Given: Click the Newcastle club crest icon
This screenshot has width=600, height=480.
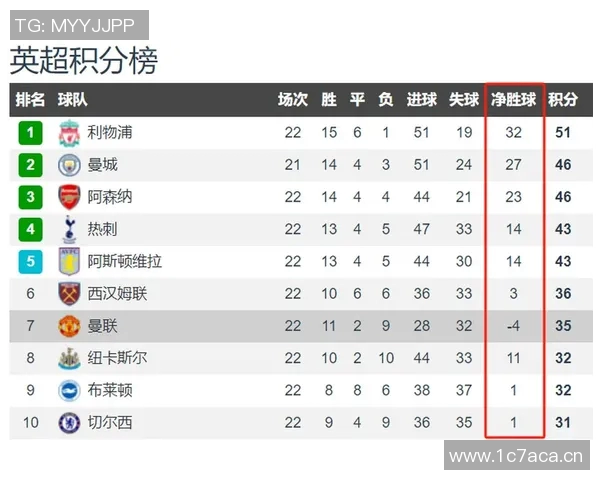Looking at the screenshot, I should tap(69, 358).
